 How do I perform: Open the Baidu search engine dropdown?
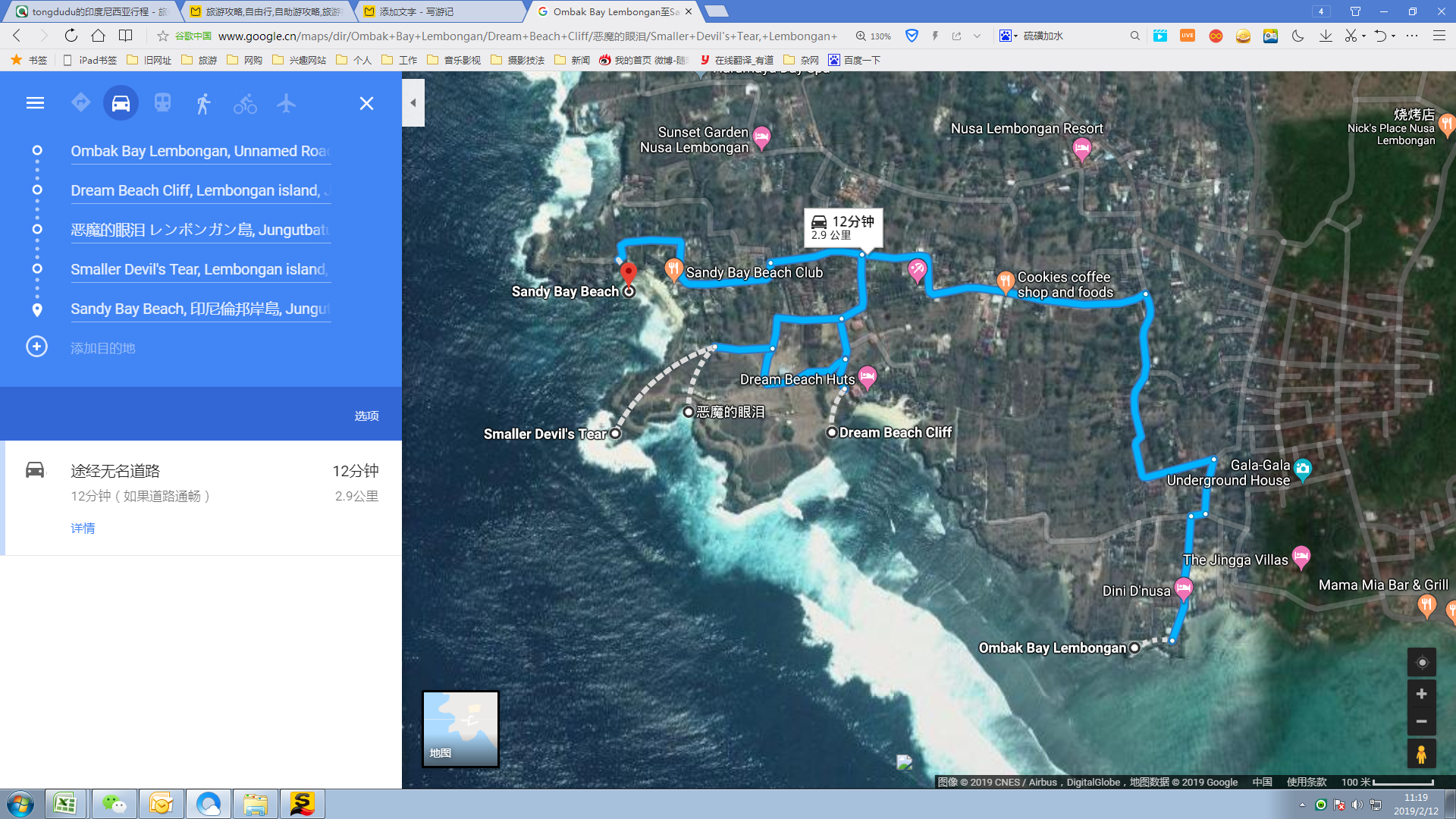tap(1008, 36)
